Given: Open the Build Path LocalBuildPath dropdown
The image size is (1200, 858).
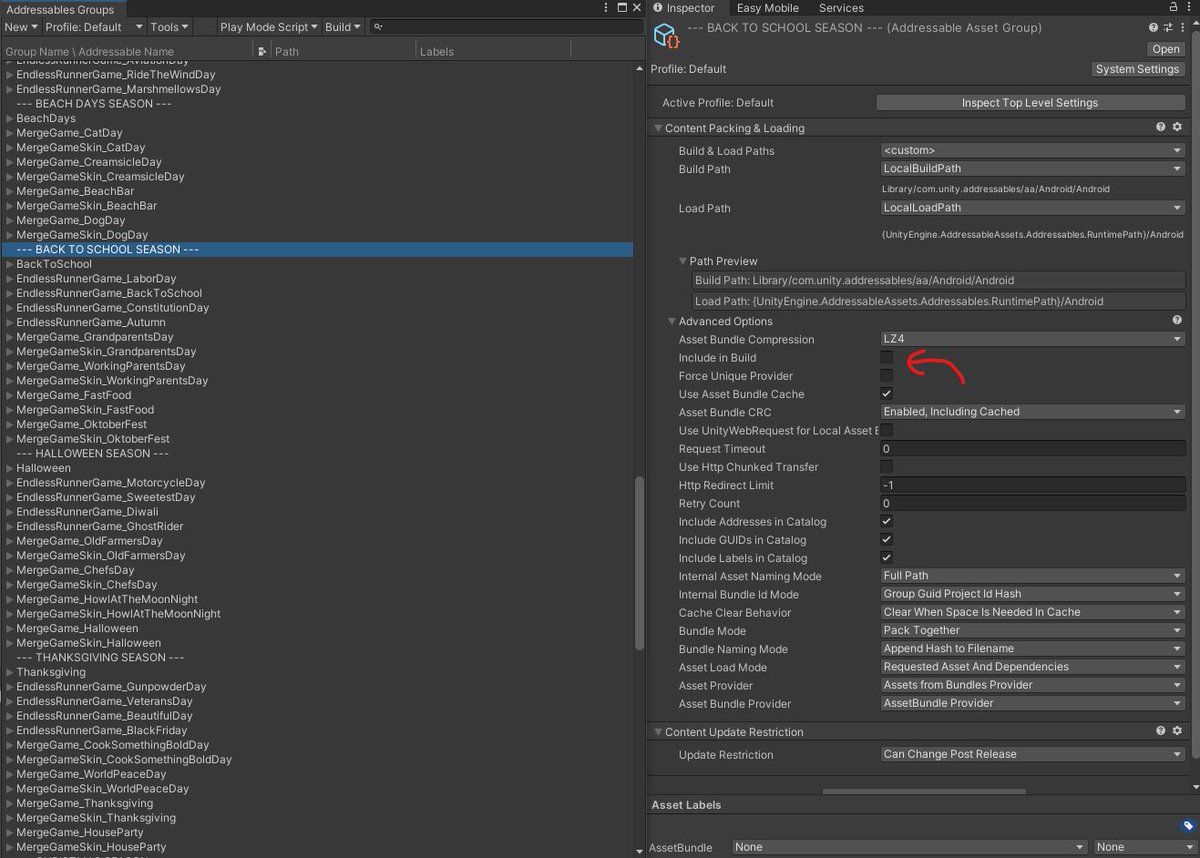Looking at the screenshot, I should pos(1032,169).
